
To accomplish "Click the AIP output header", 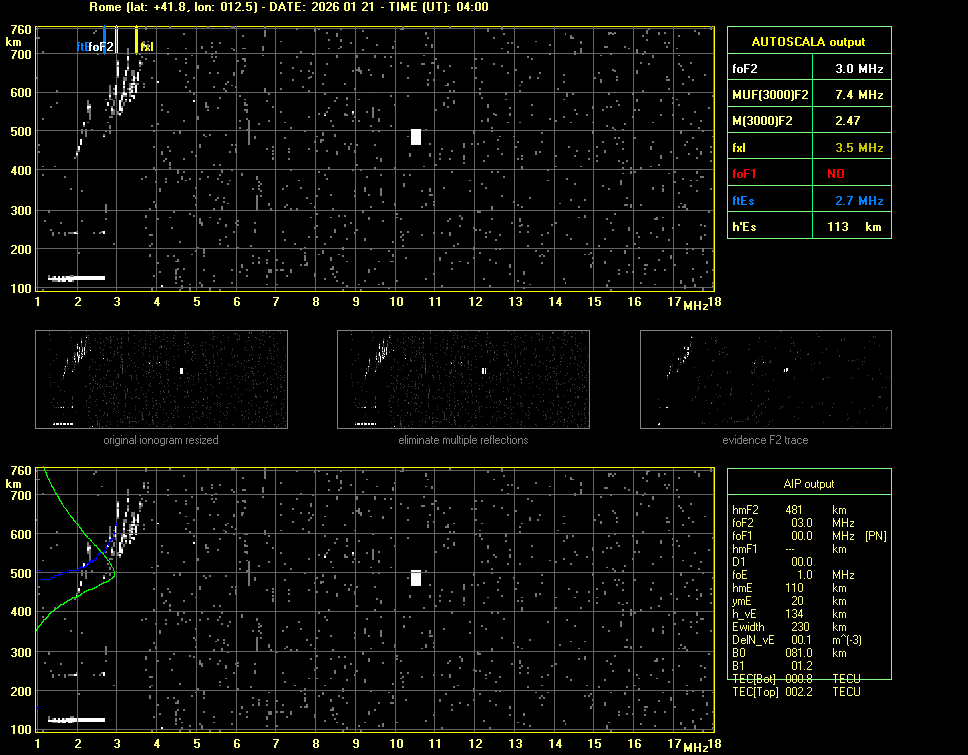I will pyautogui.click(x=808, y=483).
